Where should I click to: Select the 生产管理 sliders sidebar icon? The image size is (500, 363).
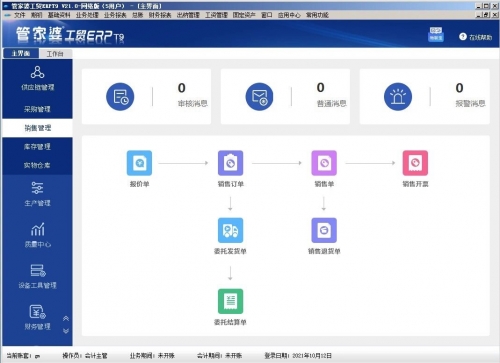[37, 188]
